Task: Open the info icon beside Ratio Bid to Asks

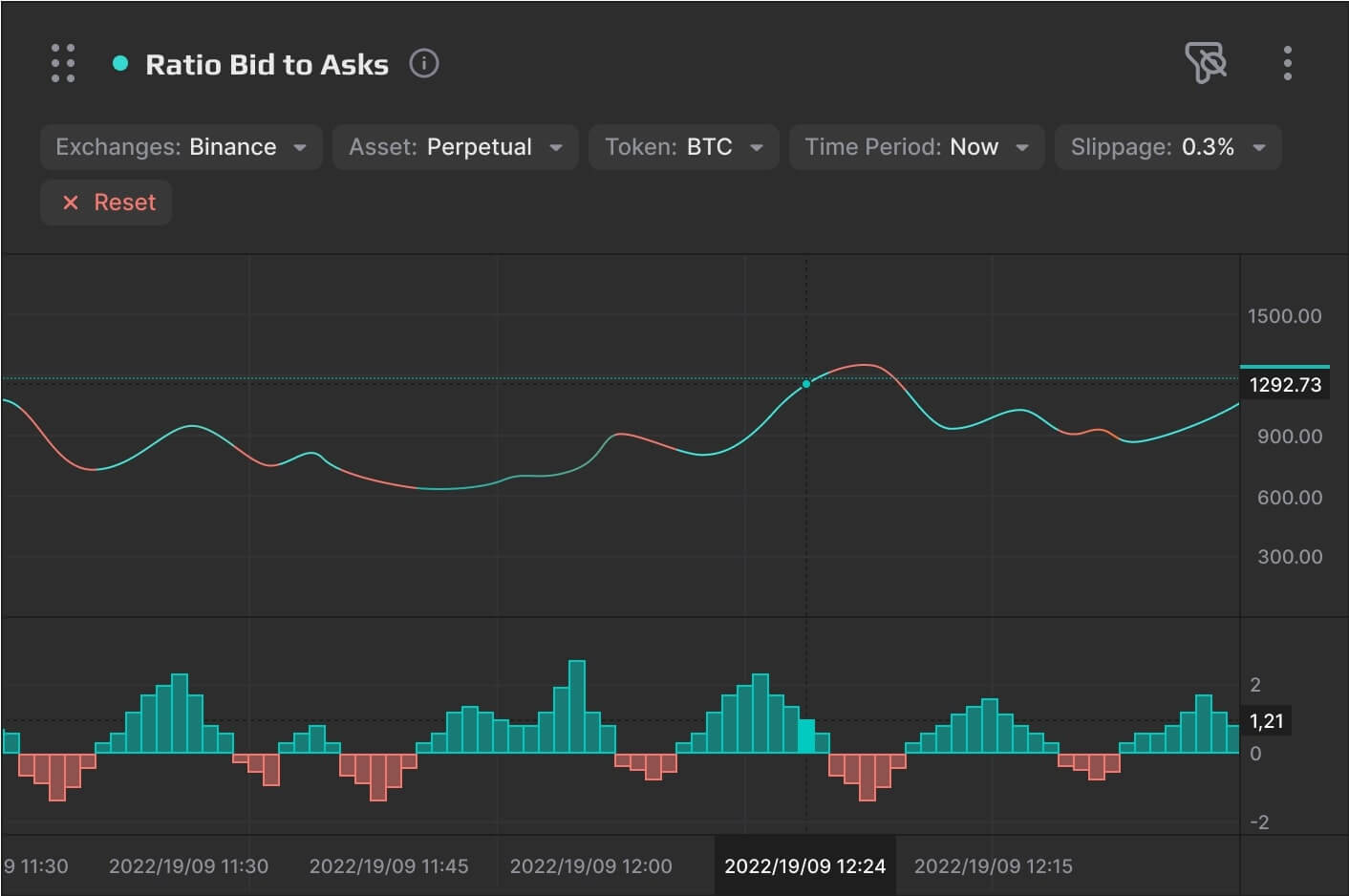Action: click(423, 63)
